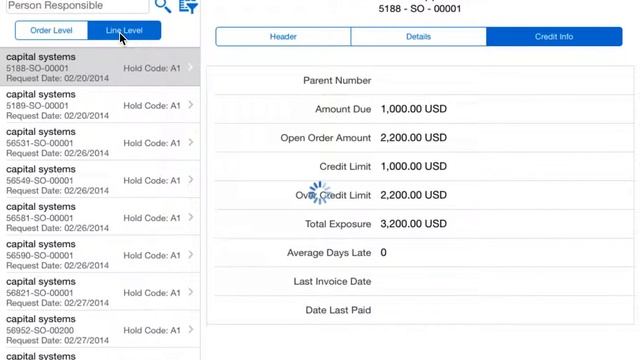Click the search magnifier icon

[163, 6]
